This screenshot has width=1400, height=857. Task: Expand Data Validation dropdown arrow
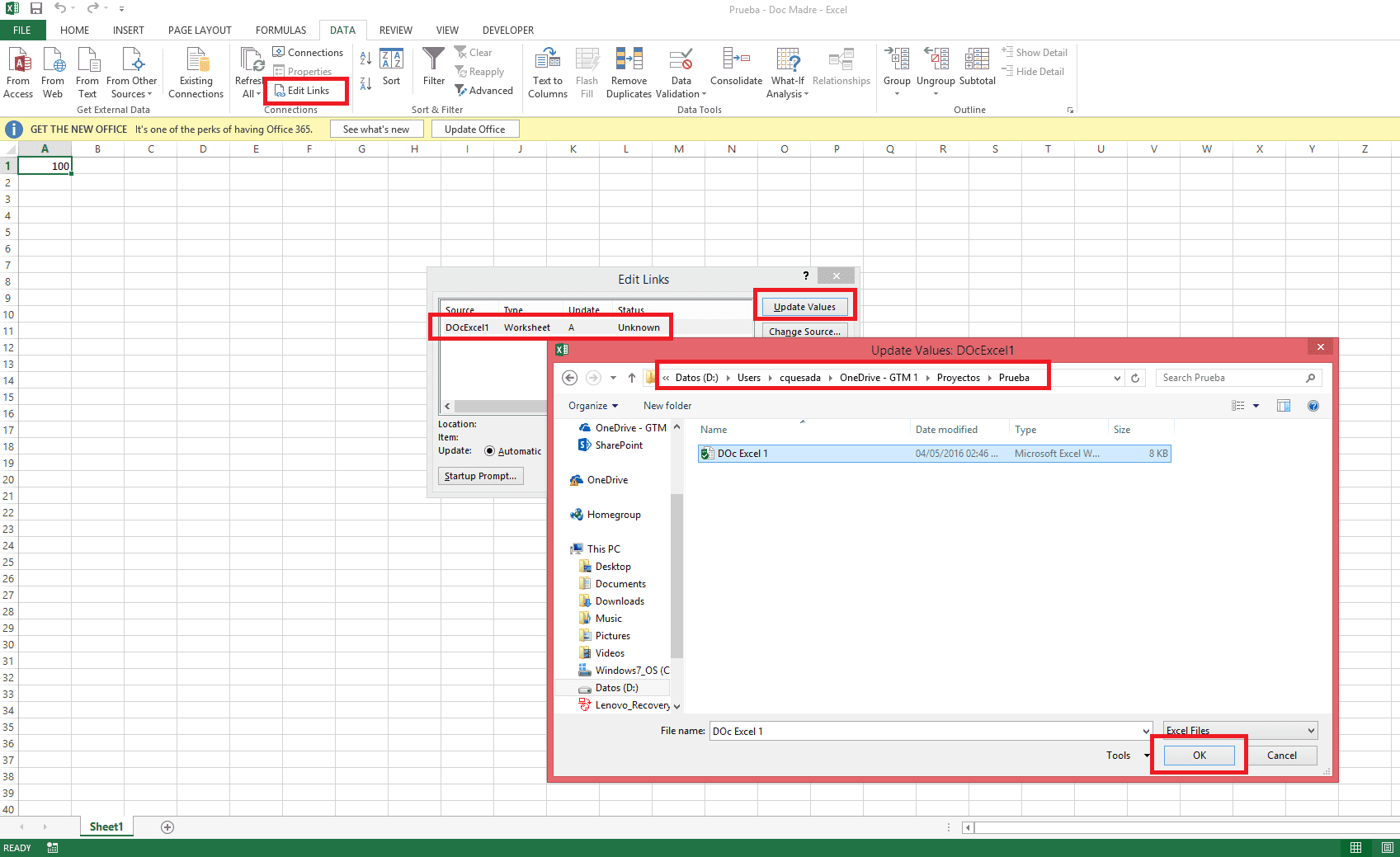coord(704,94)
